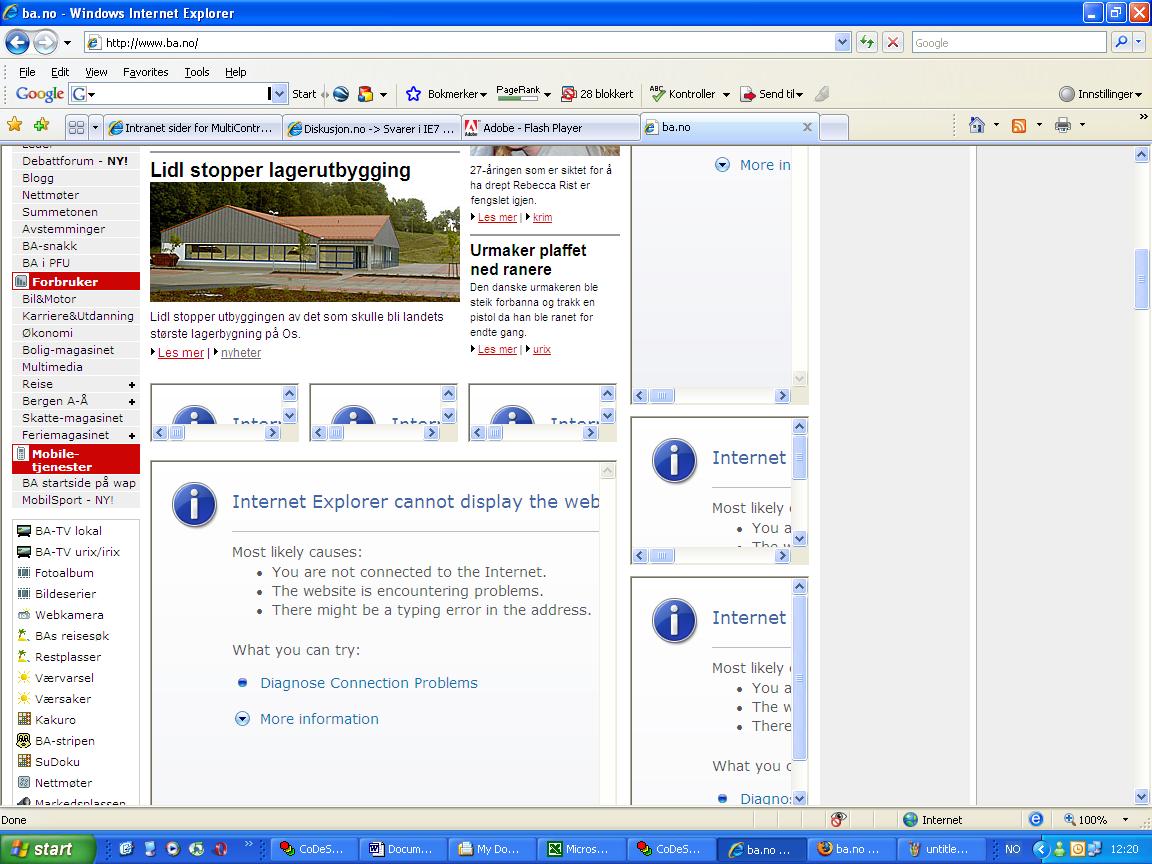Click the Print icon in the command bar
This screenshot has height=864, width=1152.
(x=1062, y=126)
